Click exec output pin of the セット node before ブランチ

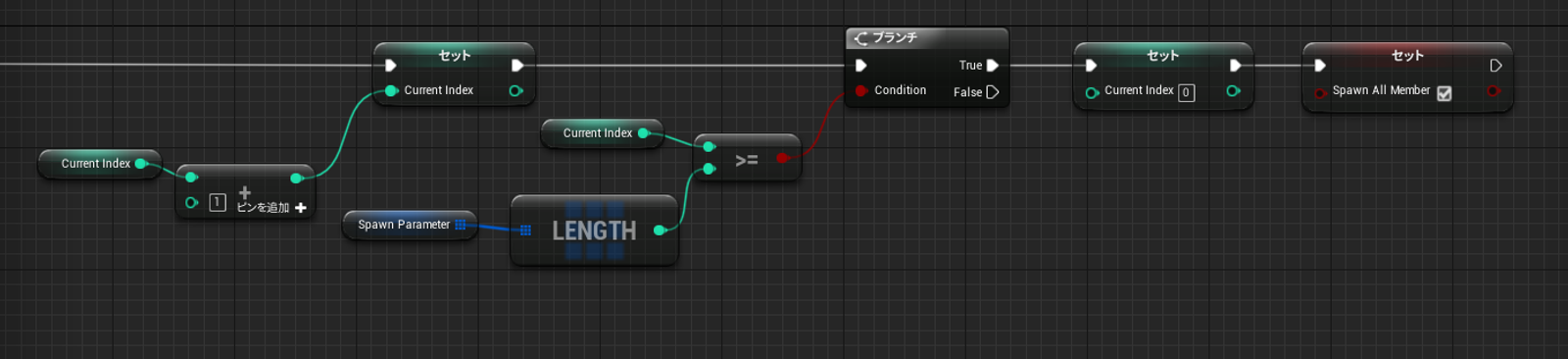tap(517, 66)
